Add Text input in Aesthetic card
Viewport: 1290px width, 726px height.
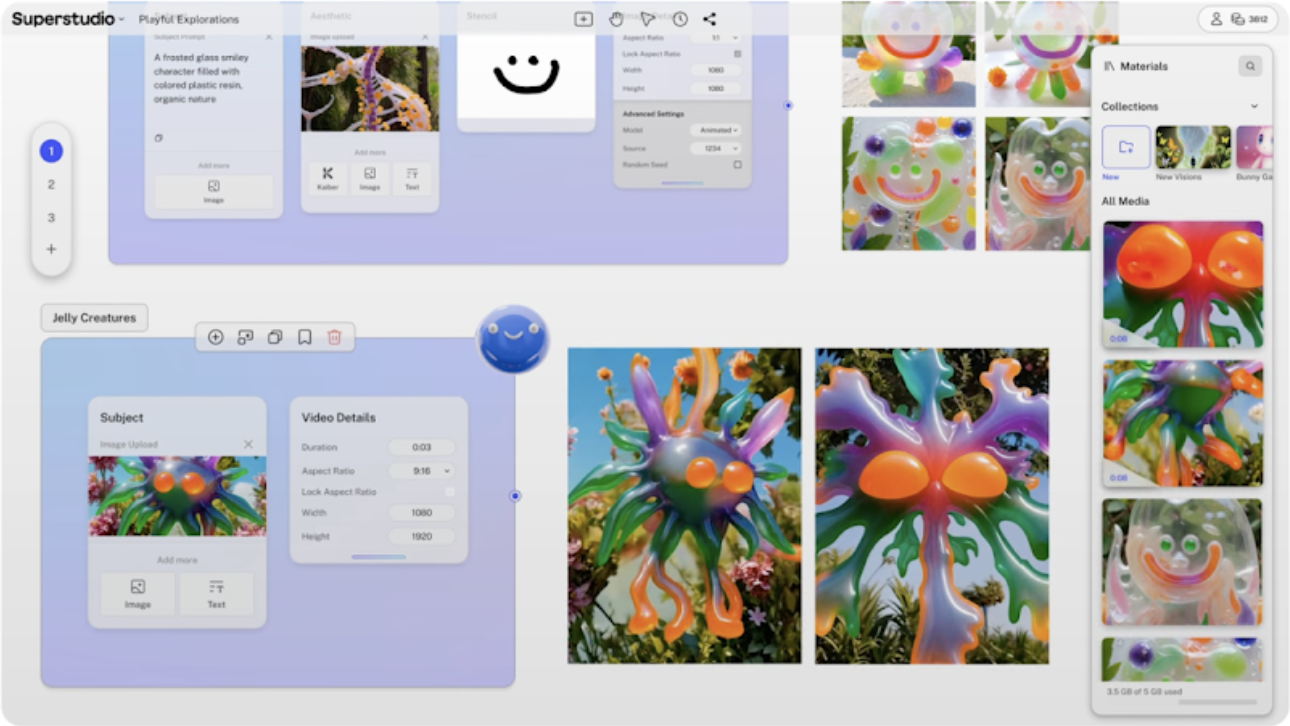412,179
